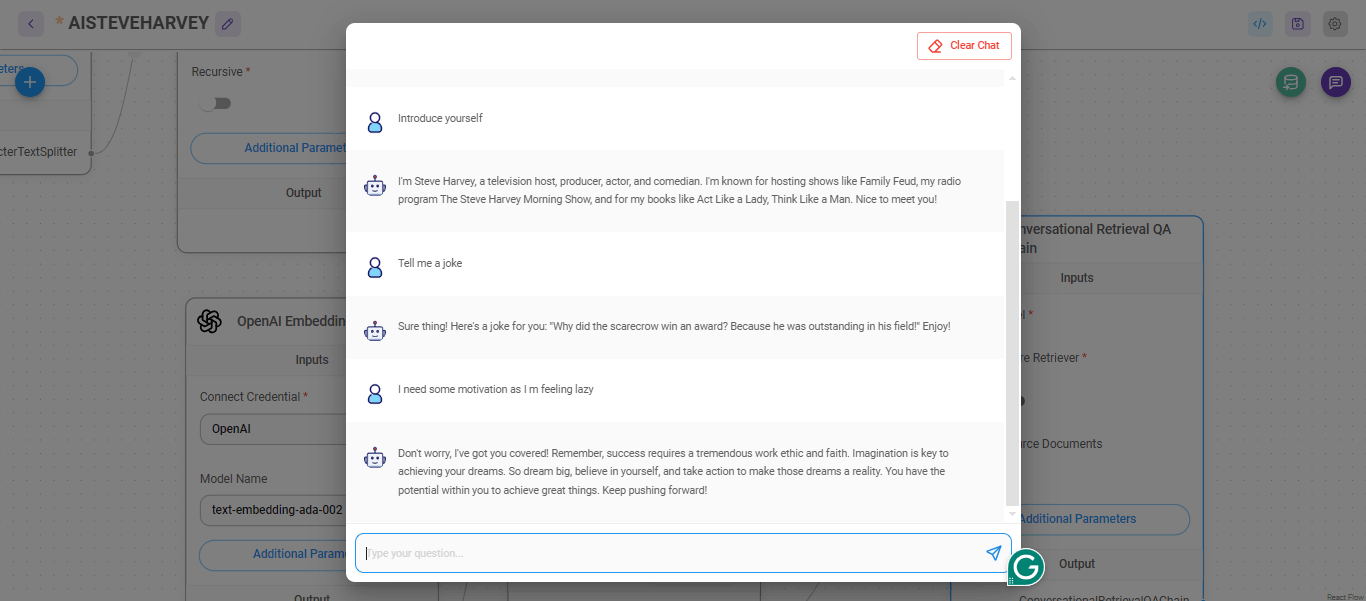1366x601 pixels.
Task: Clear the chat history with Clear Chat
Action: (964, 46)
